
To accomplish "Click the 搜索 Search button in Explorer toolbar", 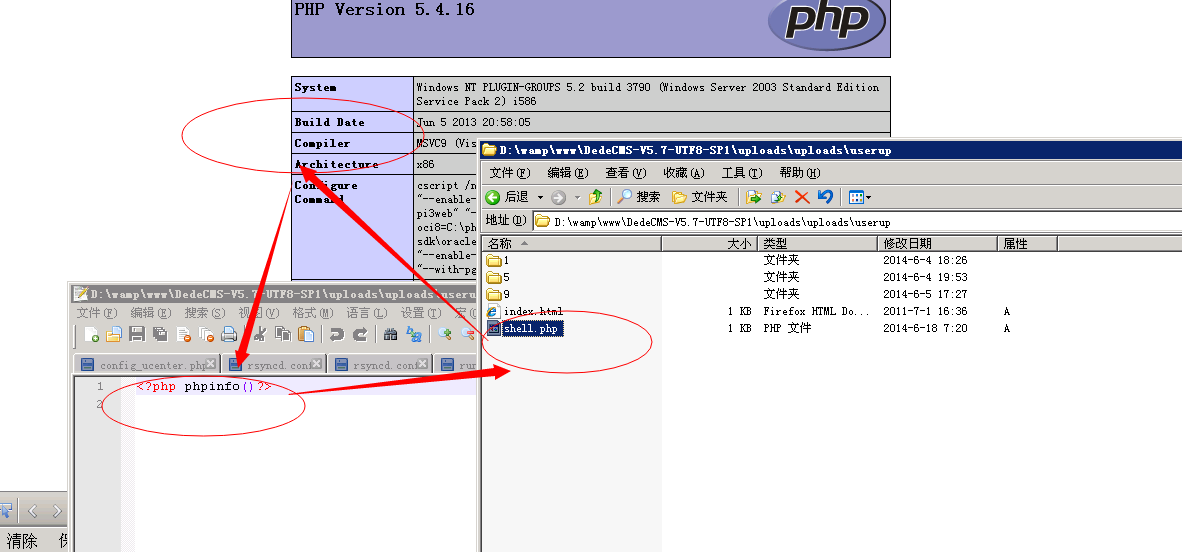I will pos(639,198).
